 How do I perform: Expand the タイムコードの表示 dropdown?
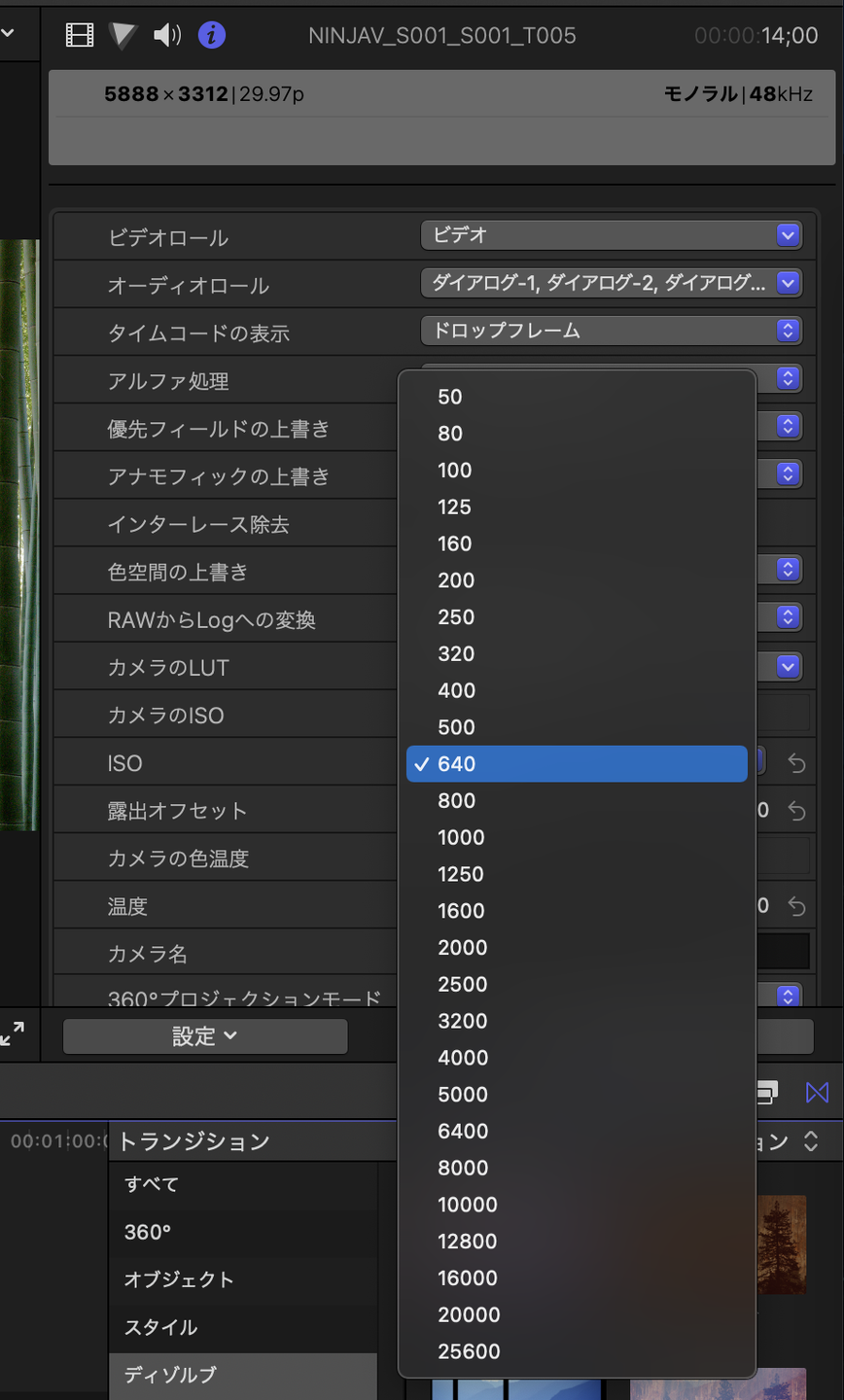(611, 331)
